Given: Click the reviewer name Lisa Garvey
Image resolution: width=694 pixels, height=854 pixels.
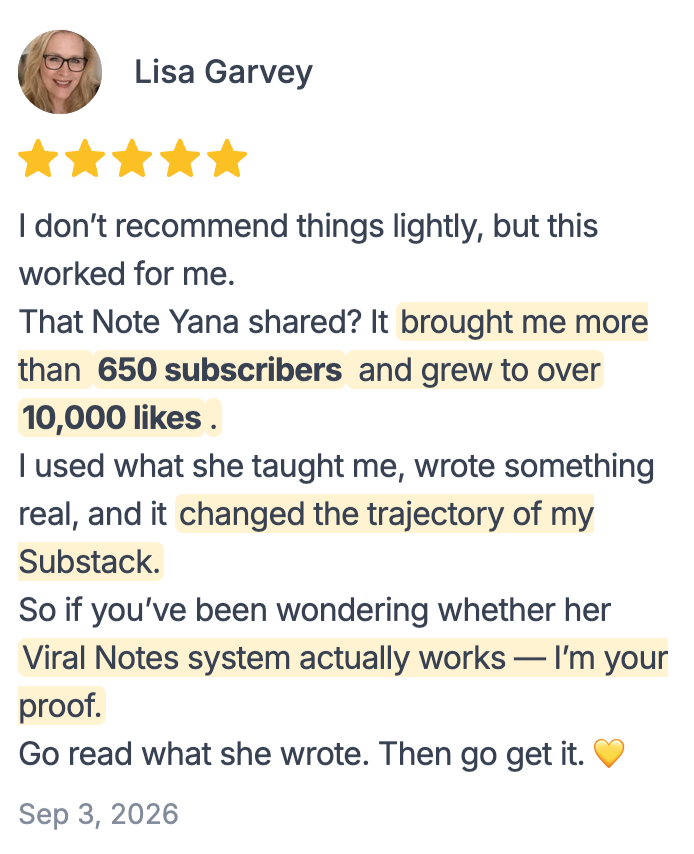Looking at the screenshot, I should [223, 72].
